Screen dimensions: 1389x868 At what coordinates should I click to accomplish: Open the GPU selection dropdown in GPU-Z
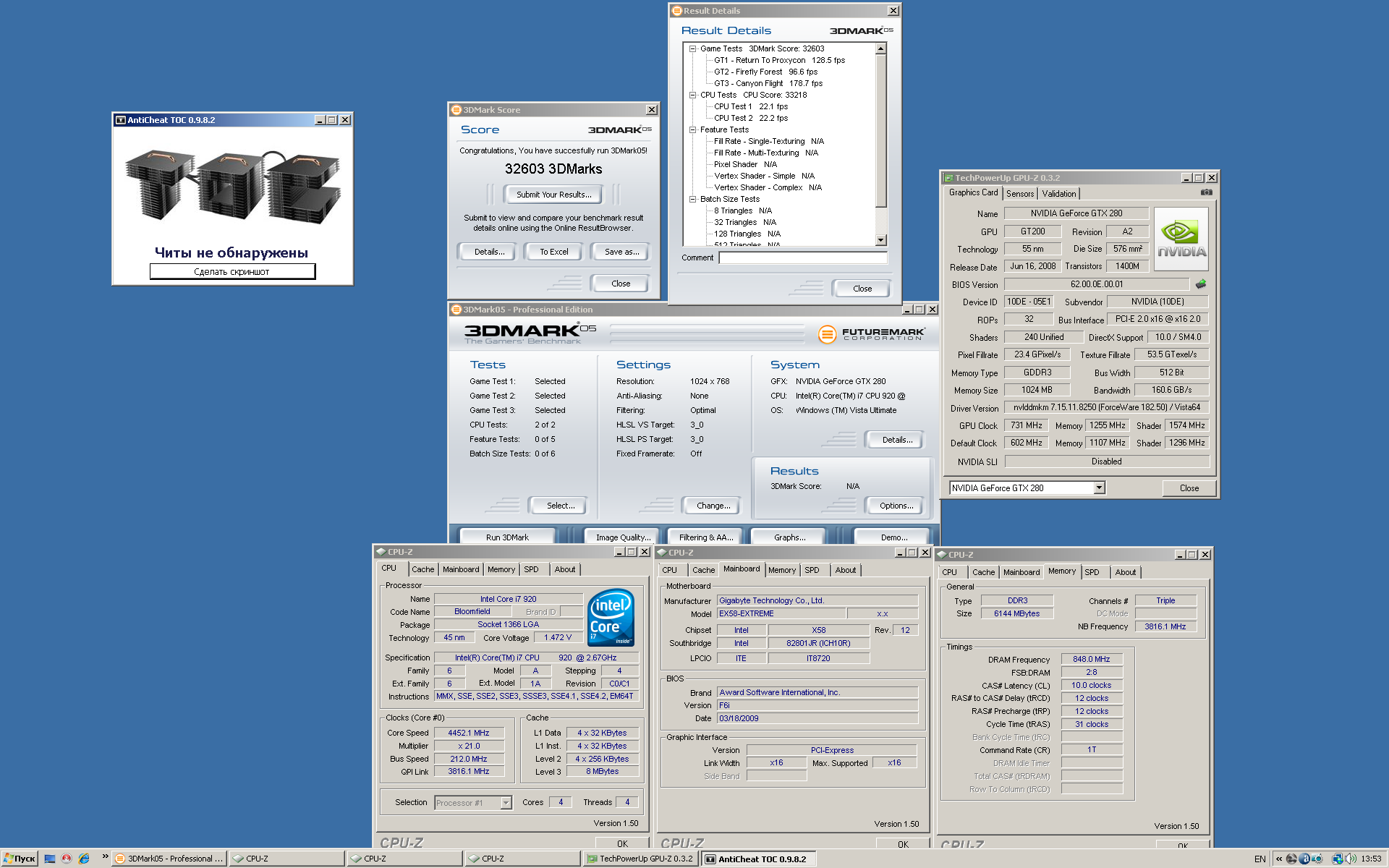1100,488
